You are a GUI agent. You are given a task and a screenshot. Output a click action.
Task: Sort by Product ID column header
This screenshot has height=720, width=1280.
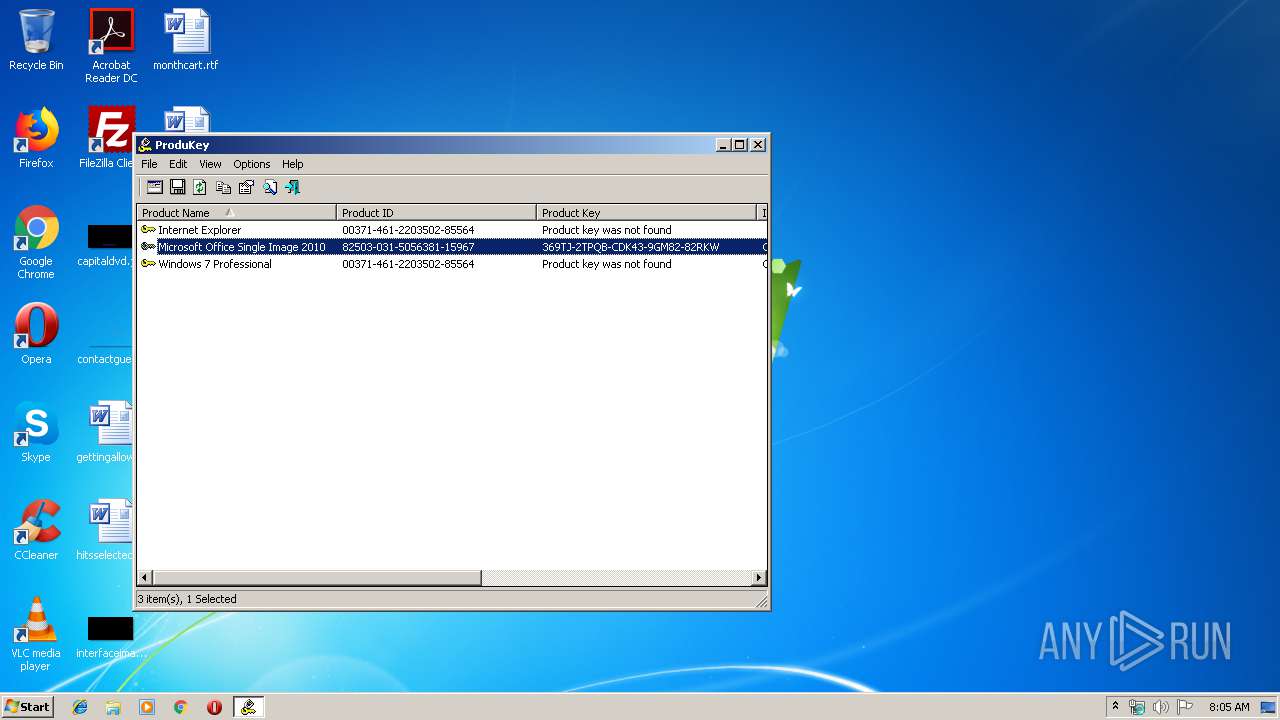[x=437, y=212]
